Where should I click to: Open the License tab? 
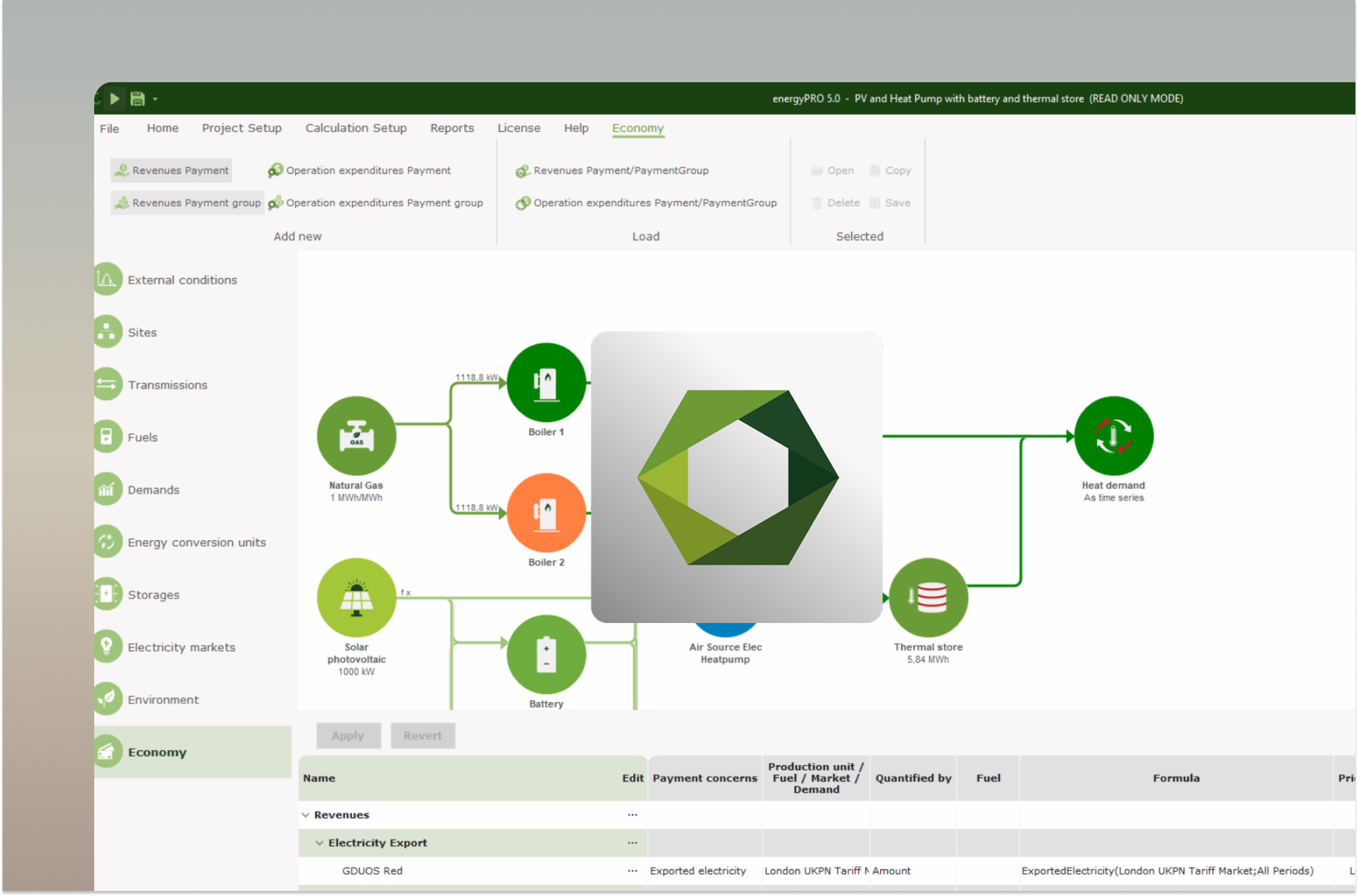pos(519,128)
